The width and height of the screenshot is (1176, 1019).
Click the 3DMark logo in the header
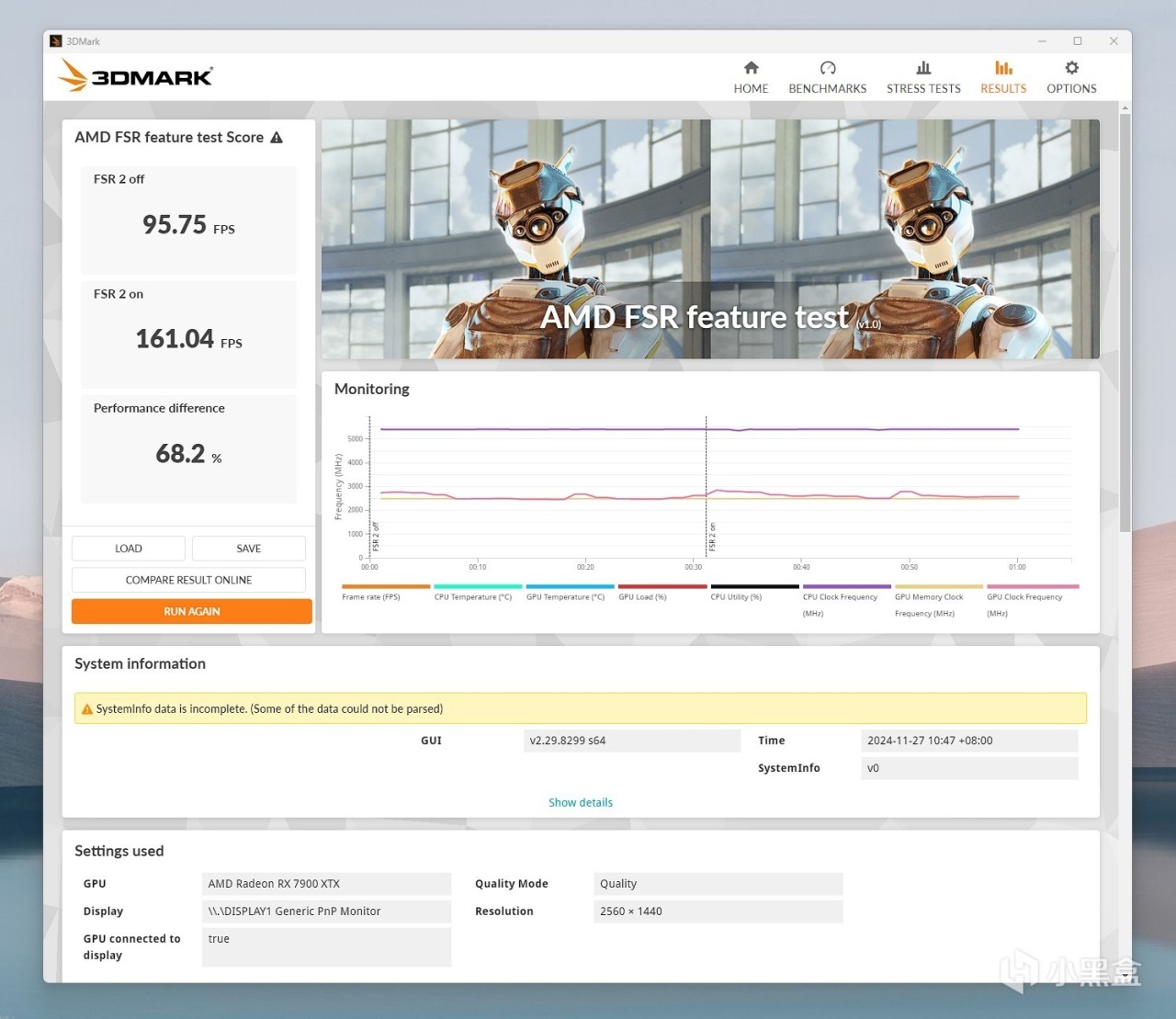coord(135,76)
